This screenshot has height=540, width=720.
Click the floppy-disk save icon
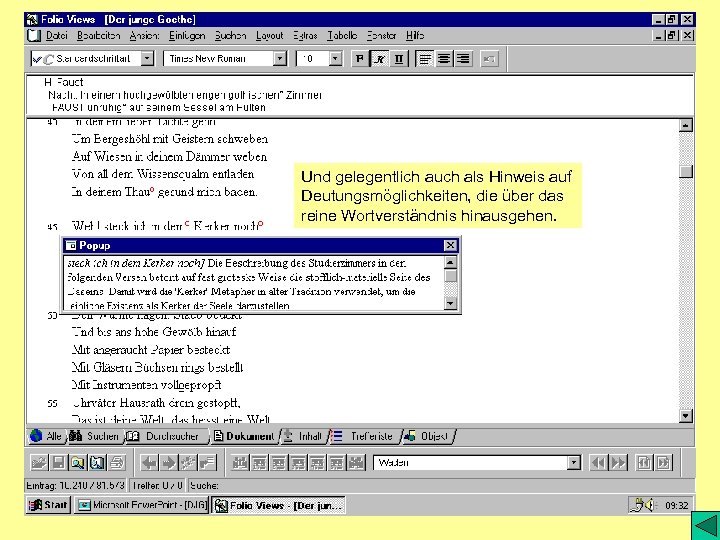(58, 462)
